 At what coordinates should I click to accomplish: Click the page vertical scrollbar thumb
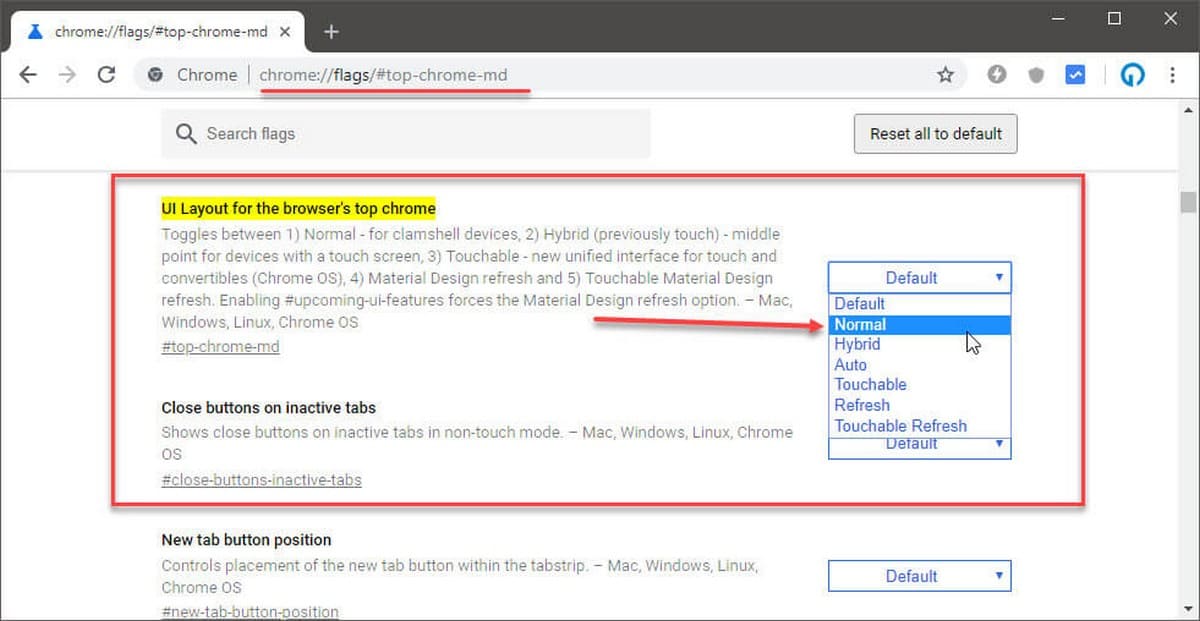click(1188, 202)
